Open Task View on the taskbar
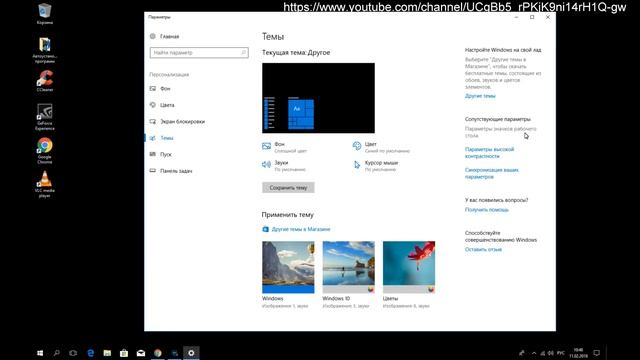The image size is (640, 360). tap(73, 353)
